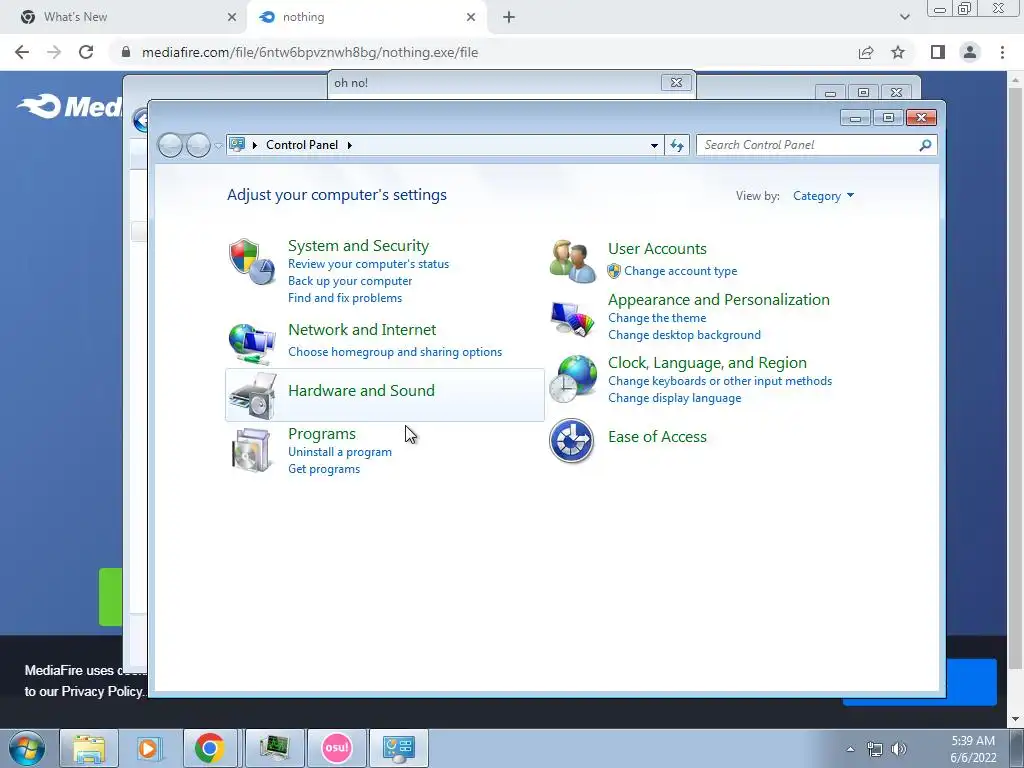
Task: Launch Windows Media Player taskbar icon
Action: [x=149, y=748]
